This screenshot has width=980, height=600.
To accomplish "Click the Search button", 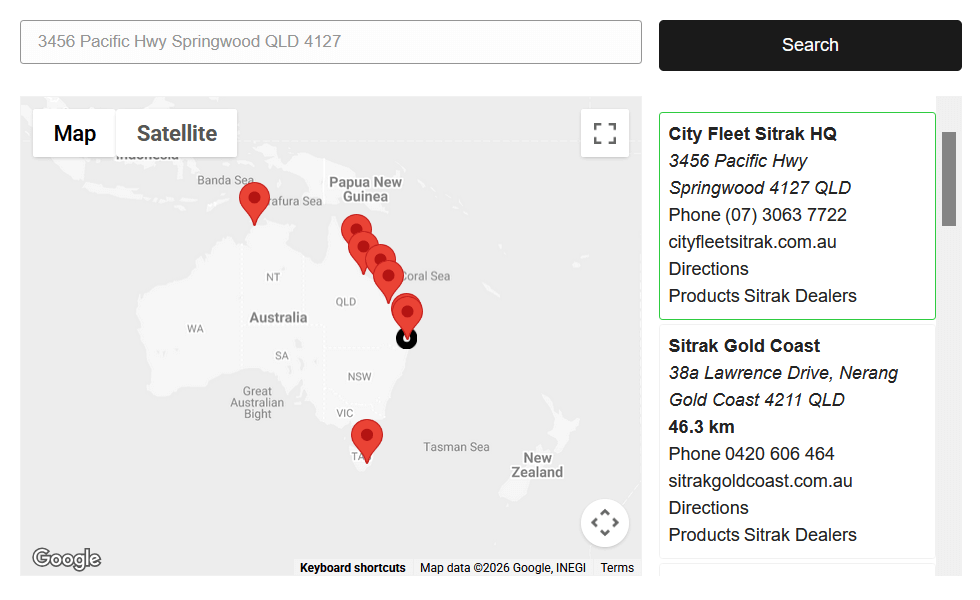I will [810, 45].
